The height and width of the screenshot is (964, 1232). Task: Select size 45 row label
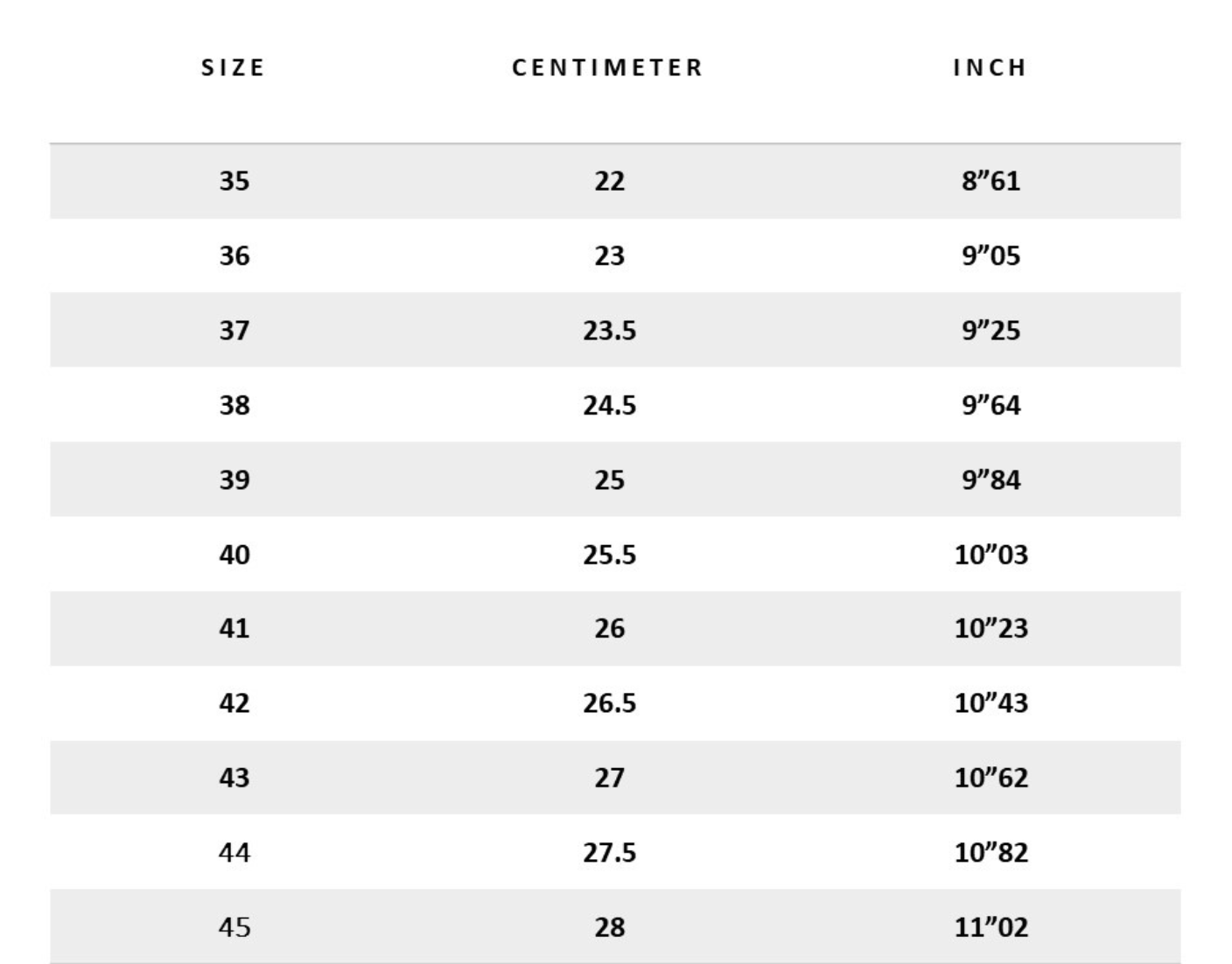pyautogui.click(x=234, y=926)
